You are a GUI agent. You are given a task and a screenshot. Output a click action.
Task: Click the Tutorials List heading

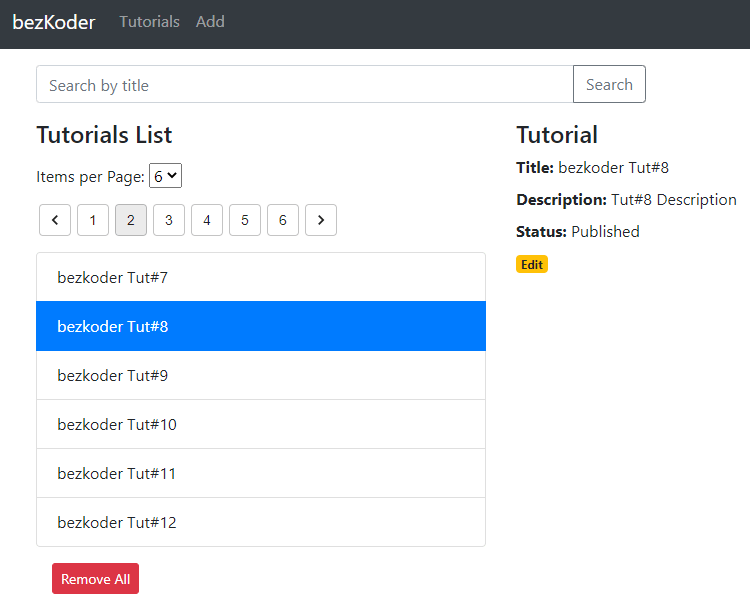(x=104, y=135)
